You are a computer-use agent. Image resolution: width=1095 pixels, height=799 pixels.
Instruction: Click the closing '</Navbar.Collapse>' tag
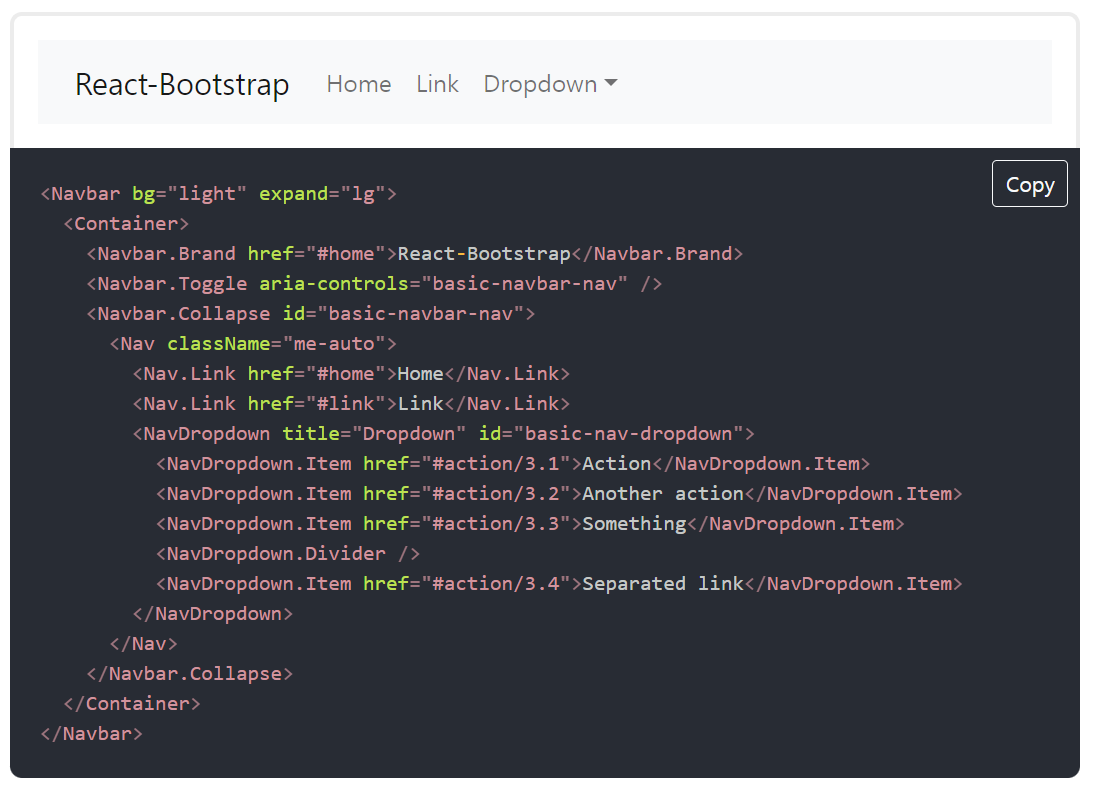point(190,674)
